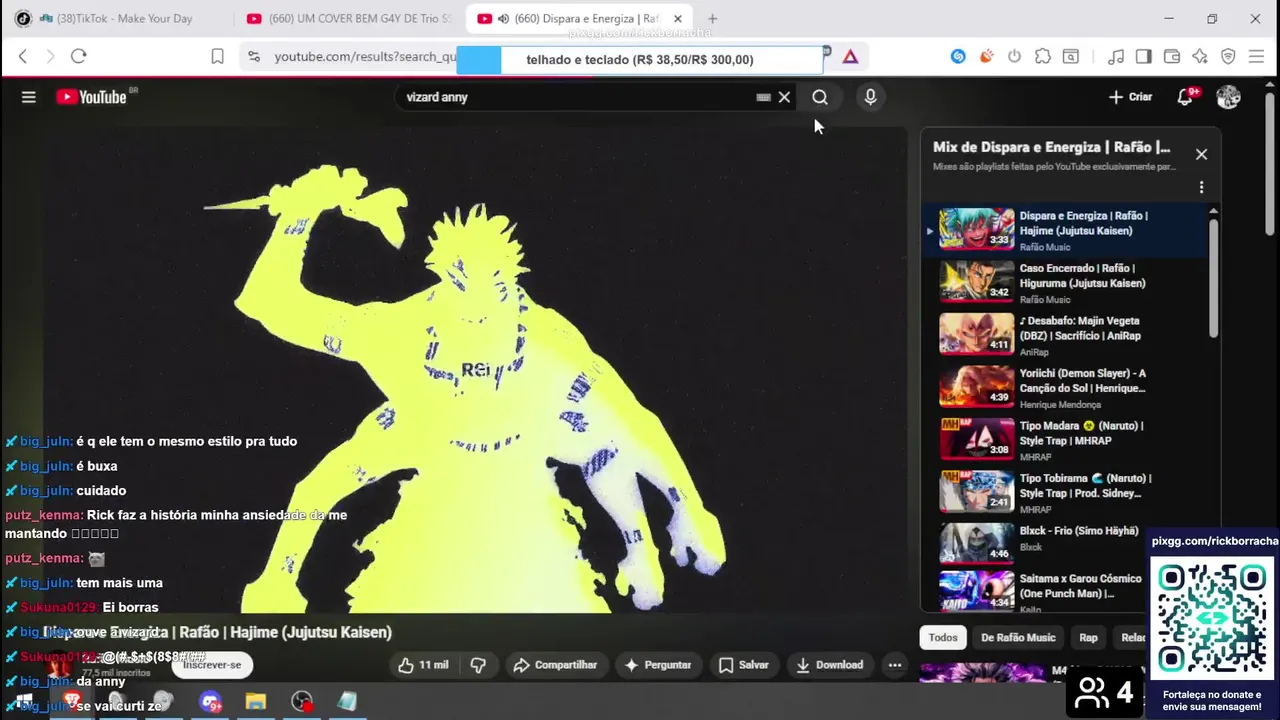Open the Mix panel three-dot options
The width and height of the screenshot is (1280, 720).
(1201, 187)
